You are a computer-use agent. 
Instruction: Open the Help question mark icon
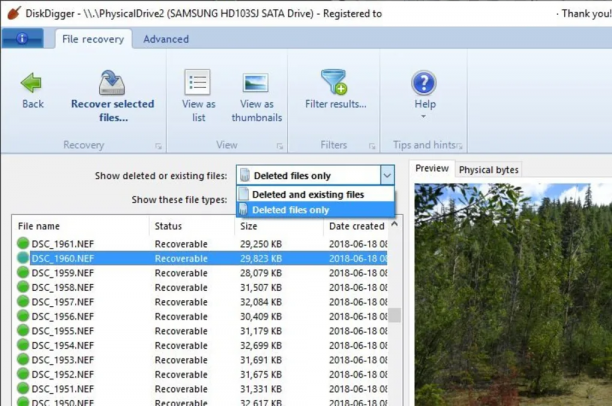pyautogui.click(x=424, y=83)
